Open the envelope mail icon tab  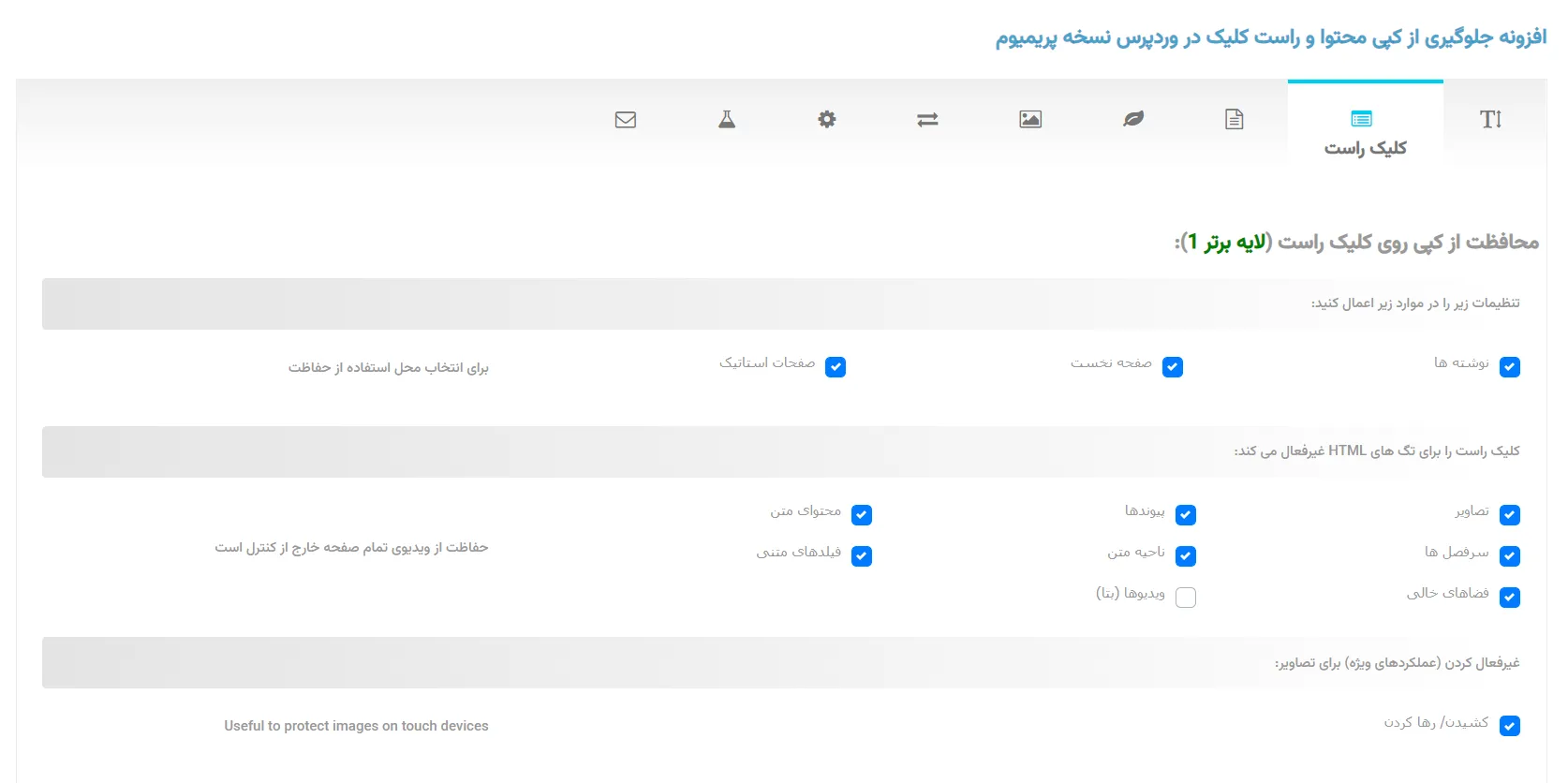click(x=626, y=119)
